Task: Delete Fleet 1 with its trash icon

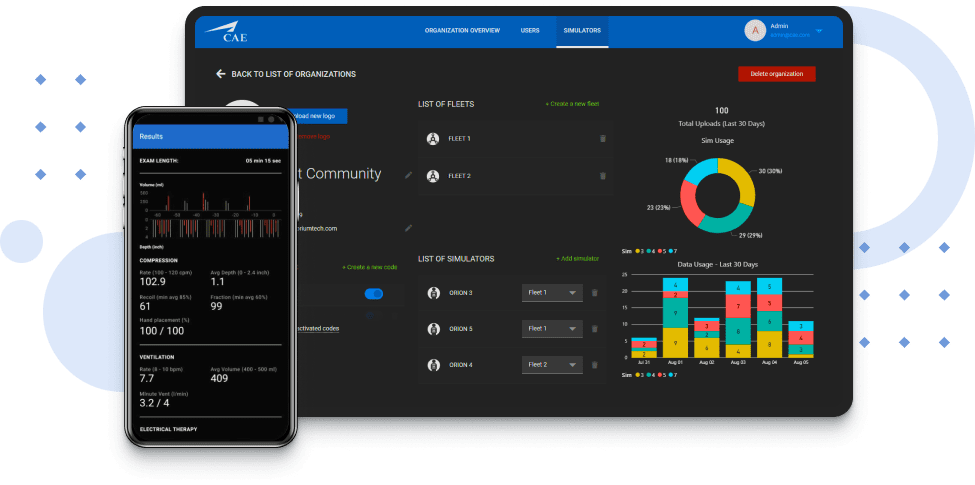Action: (x=603, y=139)
